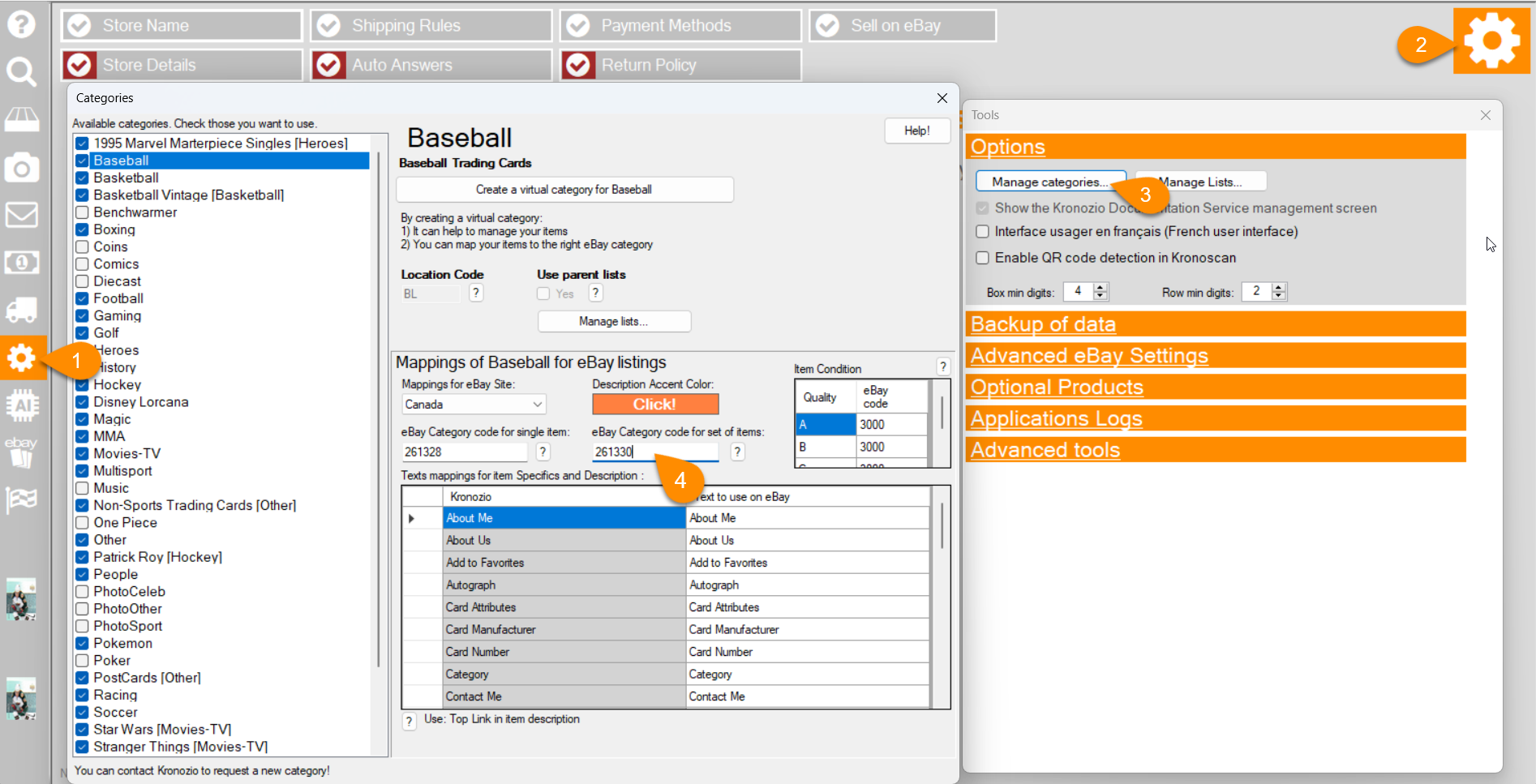Click Manage Lists... button in Tools panel
This screenshot has width=1536, height=784.
1200,182
